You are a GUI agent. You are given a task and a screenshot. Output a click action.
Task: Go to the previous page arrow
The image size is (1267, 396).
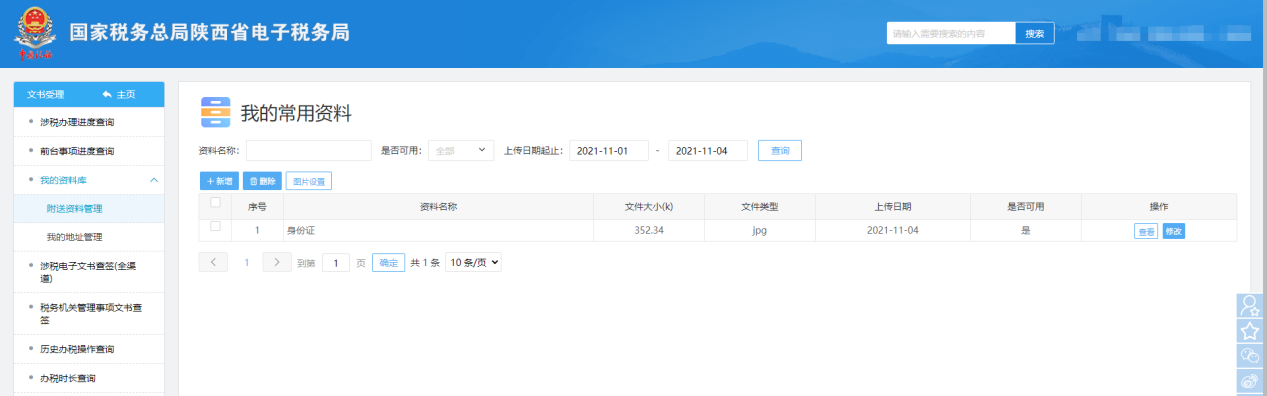point(213,262)
